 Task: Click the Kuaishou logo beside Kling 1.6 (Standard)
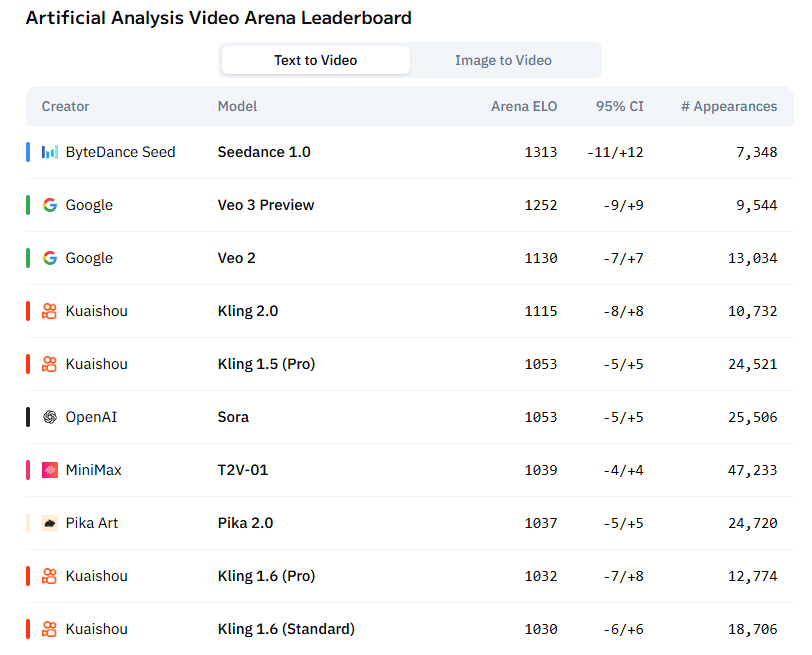tap(50, 629)
